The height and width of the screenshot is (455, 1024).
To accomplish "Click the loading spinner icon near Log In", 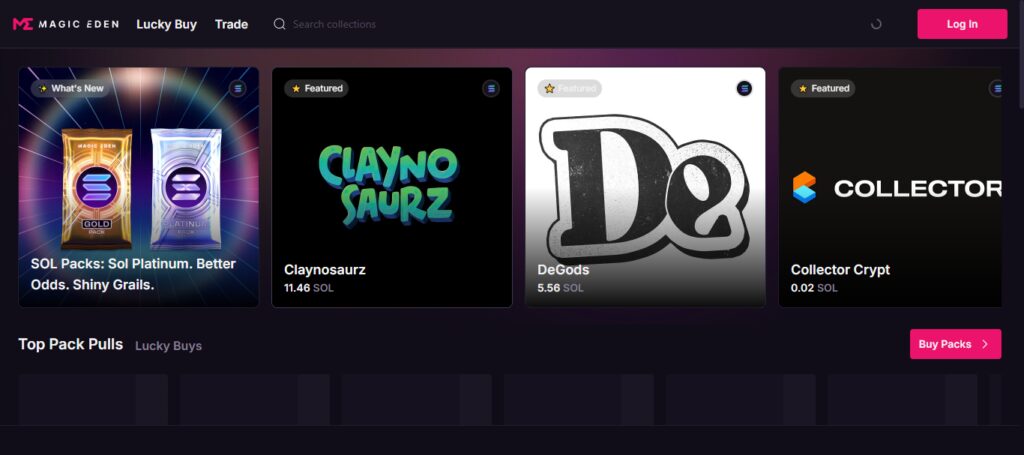I will tap(876, 24).
